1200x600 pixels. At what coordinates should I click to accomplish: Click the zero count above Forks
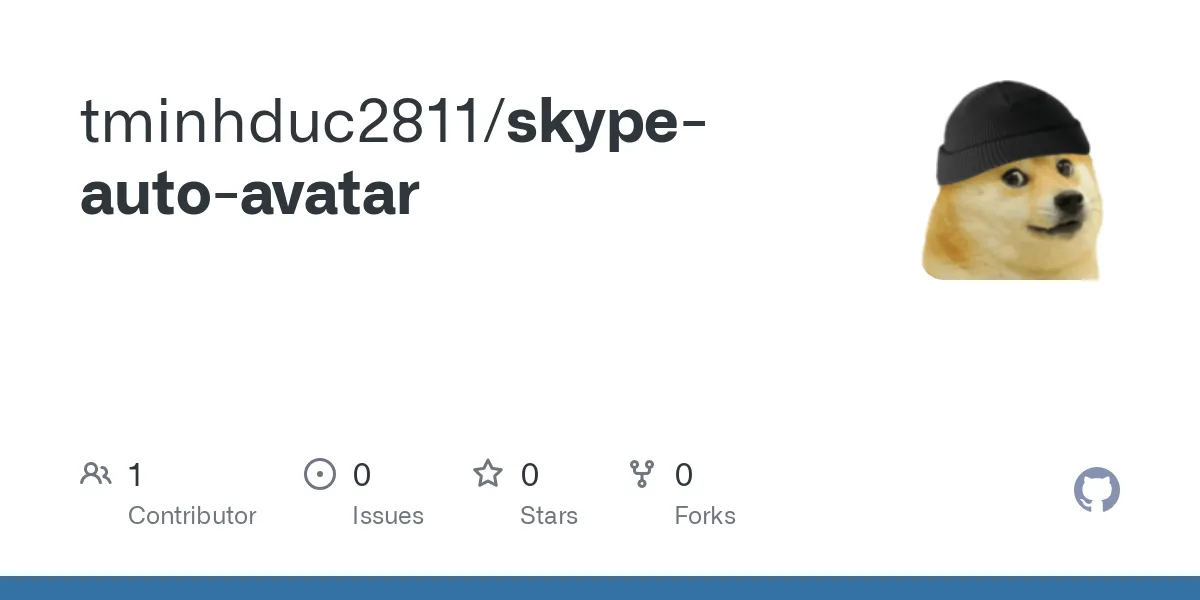(684, 475)
